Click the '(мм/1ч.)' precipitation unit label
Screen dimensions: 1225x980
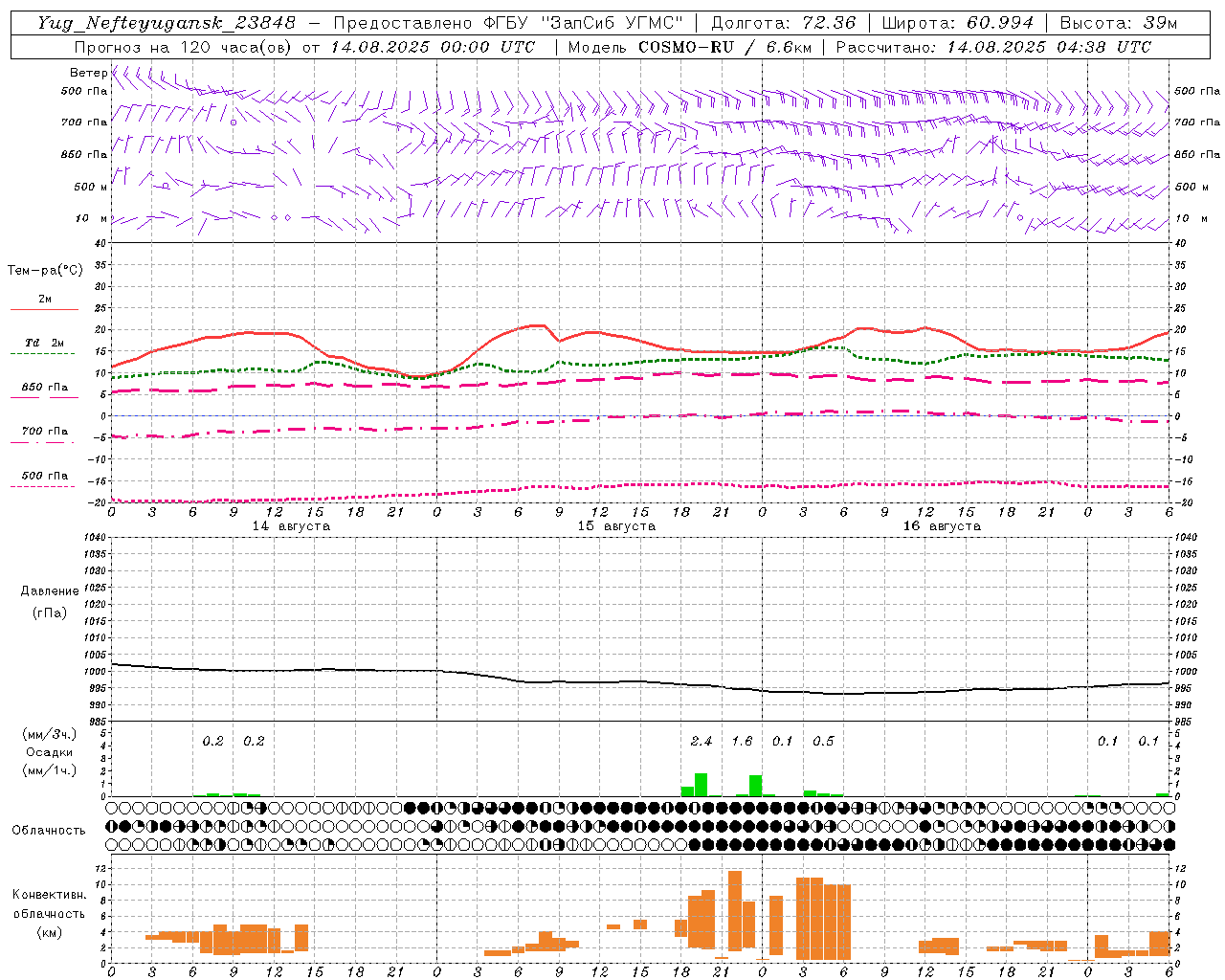(x=49, y=770)
